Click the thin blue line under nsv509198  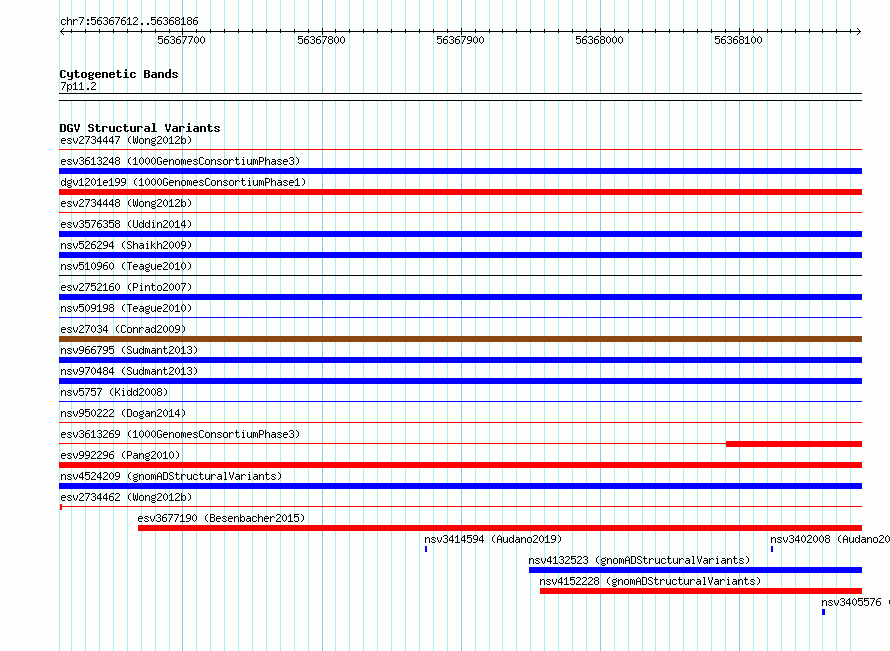460,318
